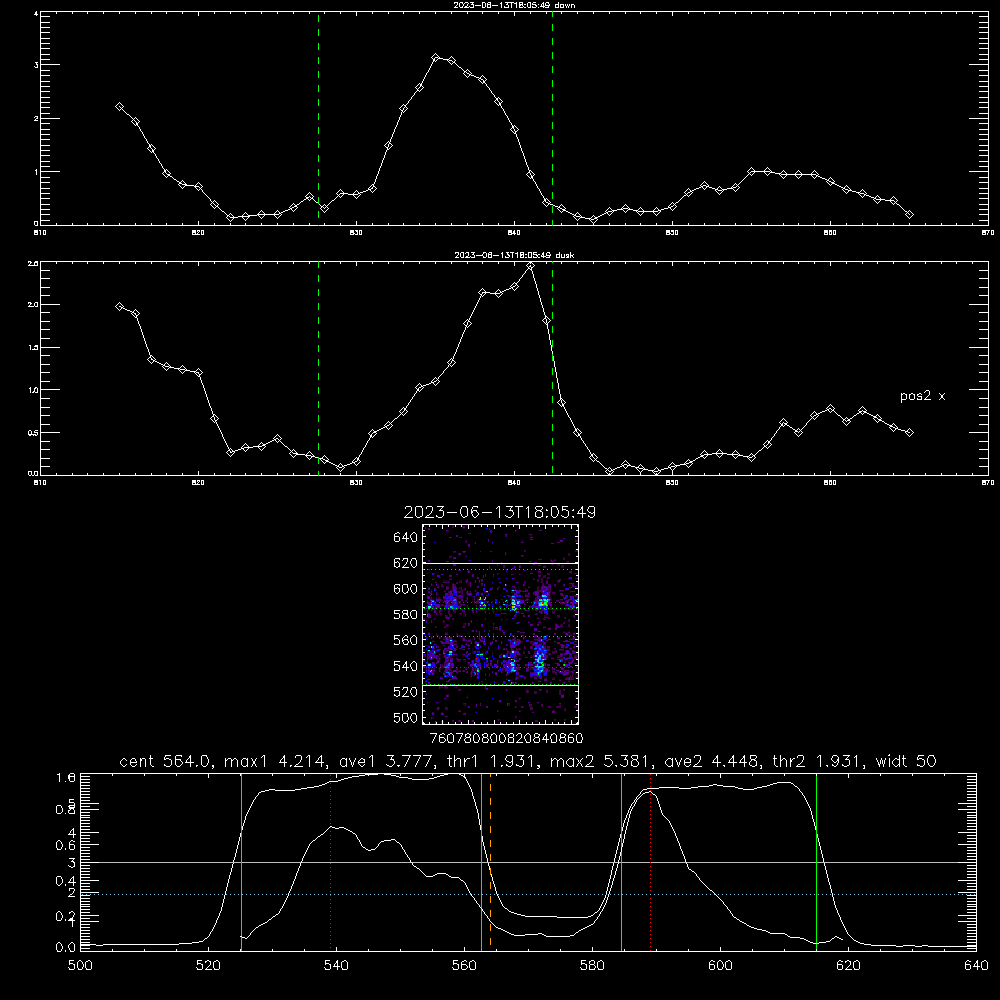1000x1000 pixels.
Task: Click the timestamp title above the spectral image
Action: click(x=500, y=512)
